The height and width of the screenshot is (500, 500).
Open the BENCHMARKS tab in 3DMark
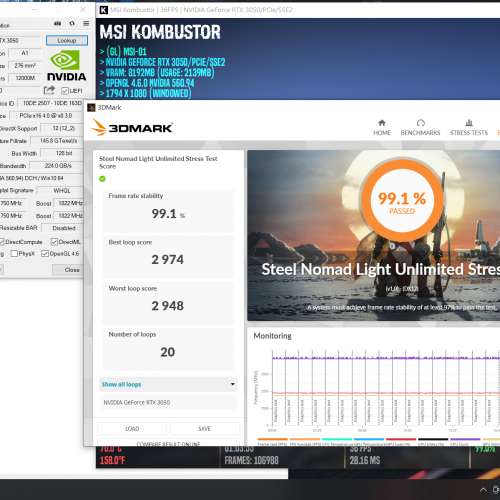tap(420, 128)
